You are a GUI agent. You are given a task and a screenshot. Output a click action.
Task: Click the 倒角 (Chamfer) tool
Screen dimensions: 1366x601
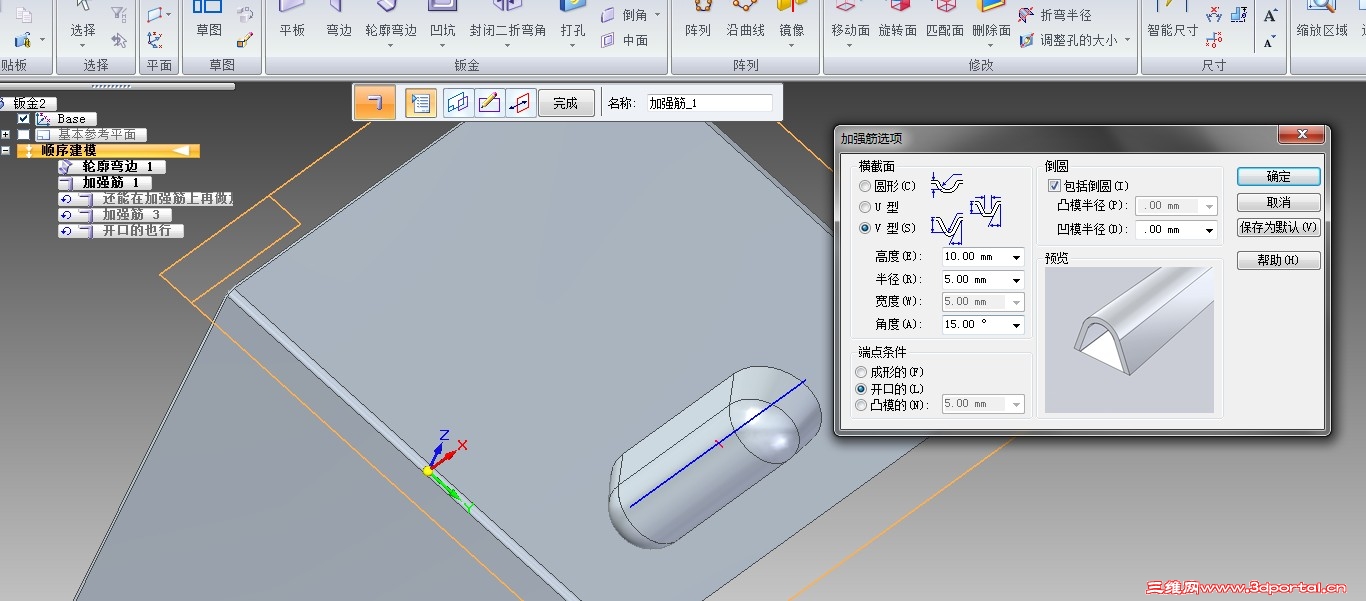pyautogui.click(x=624, y=15)
